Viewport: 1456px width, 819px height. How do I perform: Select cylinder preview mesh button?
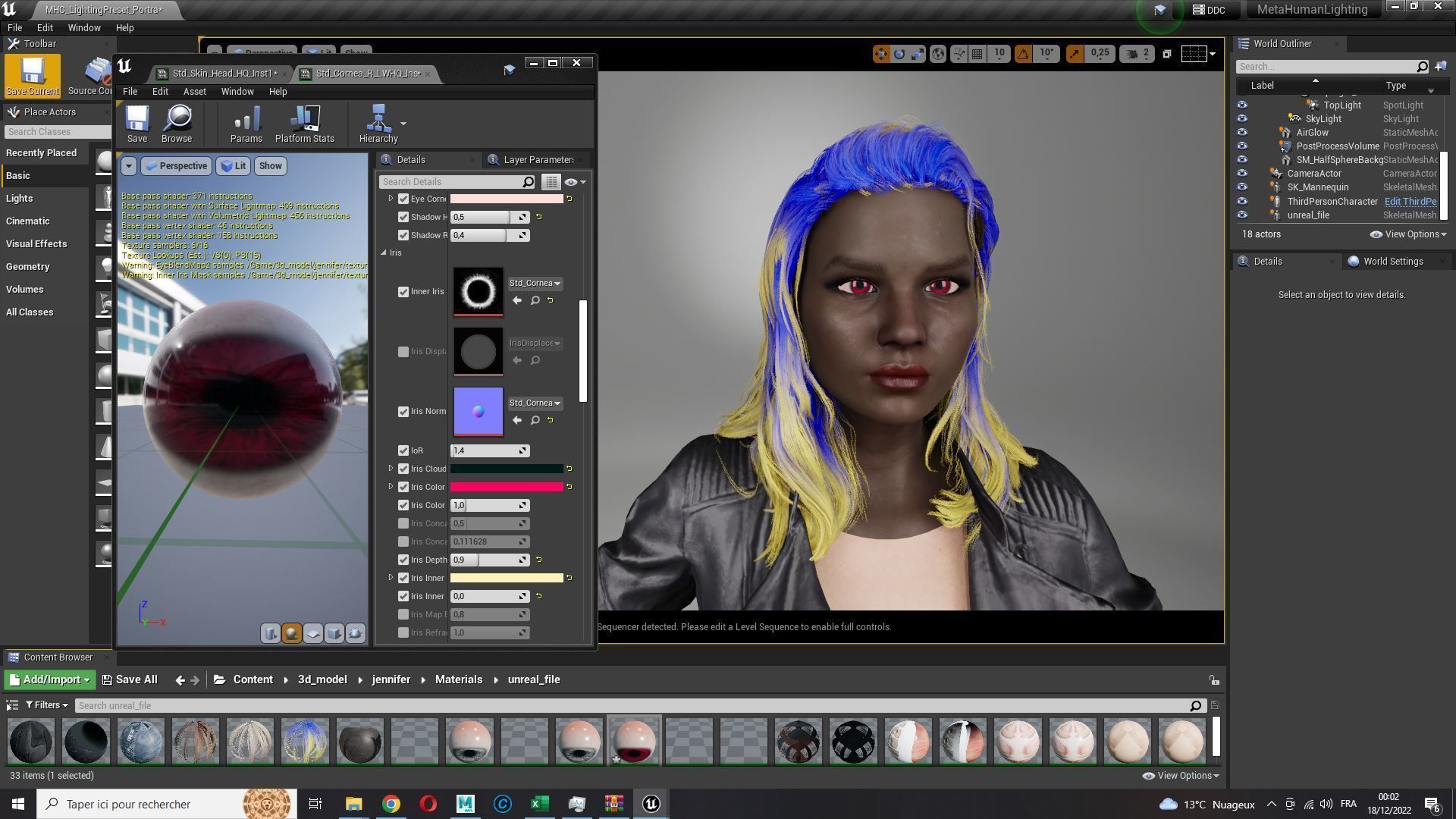(x=271, y=633)
